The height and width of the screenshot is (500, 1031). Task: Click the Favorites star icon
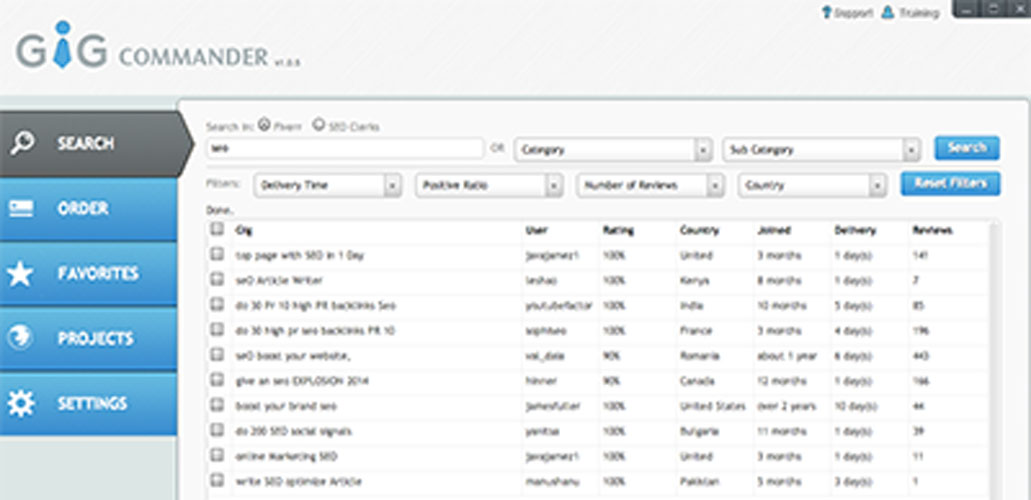(20, 274)
